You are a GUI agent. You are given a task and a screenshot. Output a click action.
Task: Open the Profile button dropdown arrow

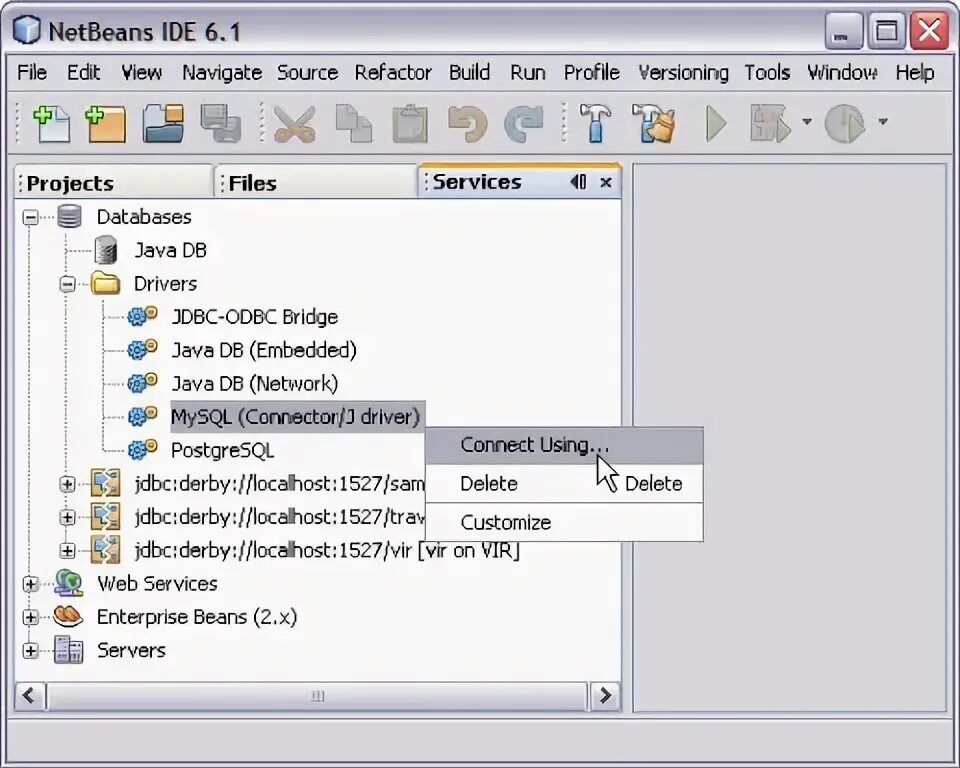(x=882, y=121)
